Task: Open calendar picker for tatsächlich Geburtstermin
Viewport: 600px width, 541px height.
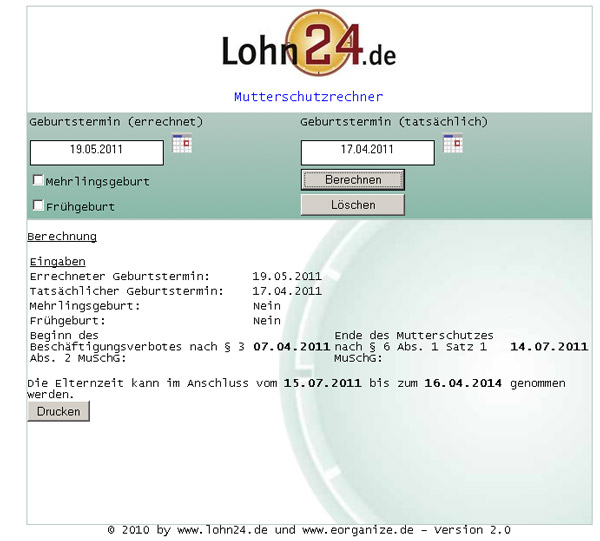Action: click(x=453, y=144)
